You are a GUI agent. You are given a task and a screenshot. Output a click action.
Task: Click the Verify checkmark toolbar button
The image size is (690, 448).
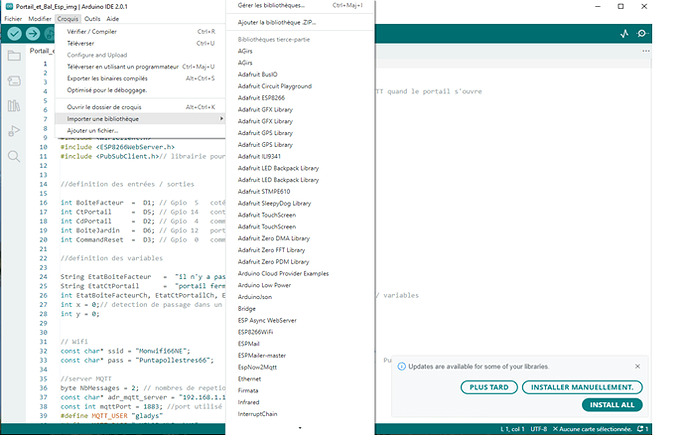tap(16, 33)
